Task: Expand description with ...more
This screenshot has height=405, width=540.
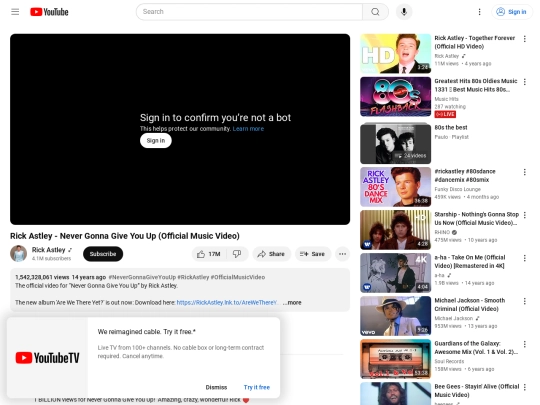Action: pyautogui.click(x=292, y=302)
